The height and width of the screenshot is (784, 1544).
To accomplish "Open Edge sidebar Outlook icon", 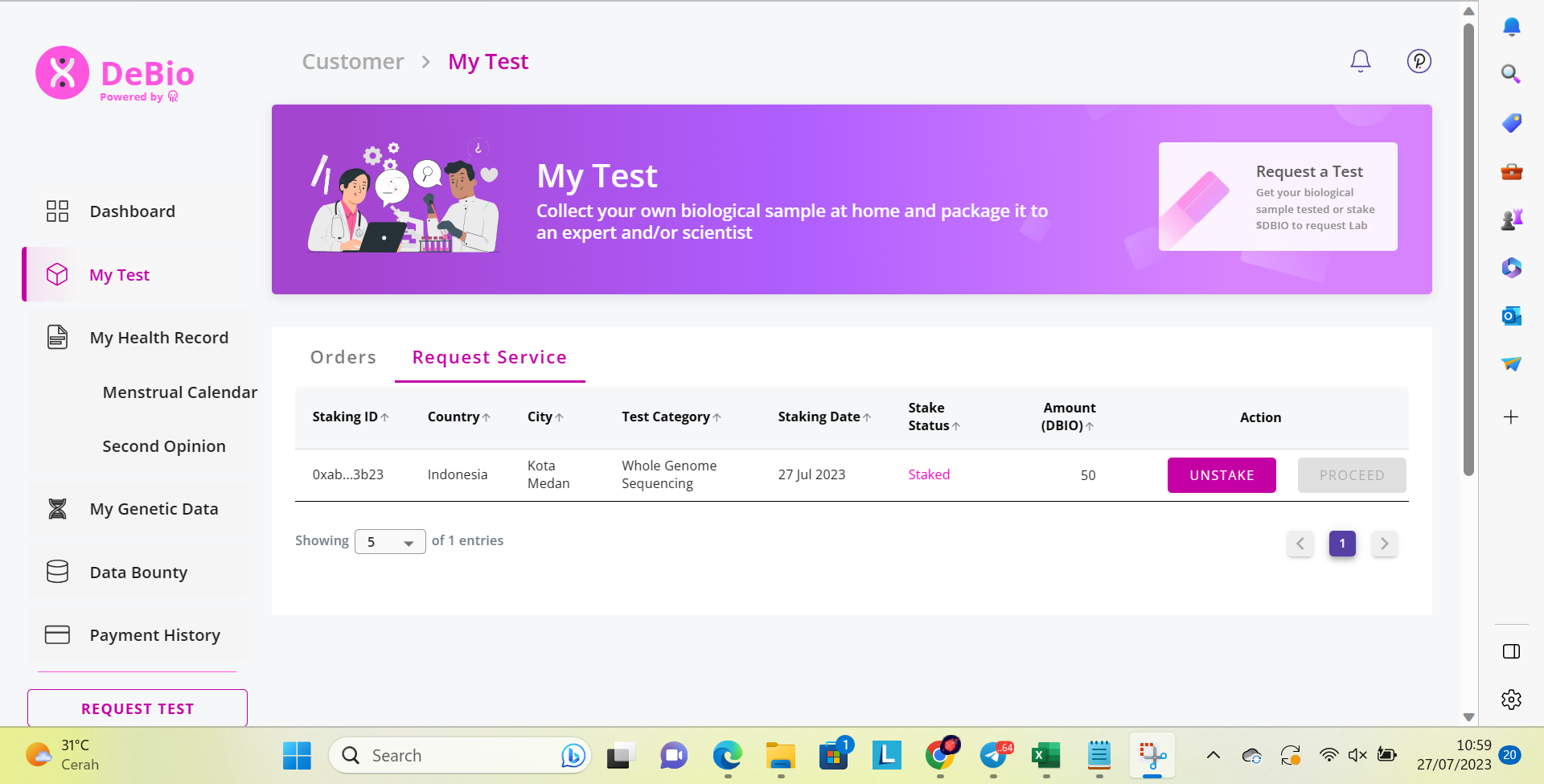I will pos(1511,315).
